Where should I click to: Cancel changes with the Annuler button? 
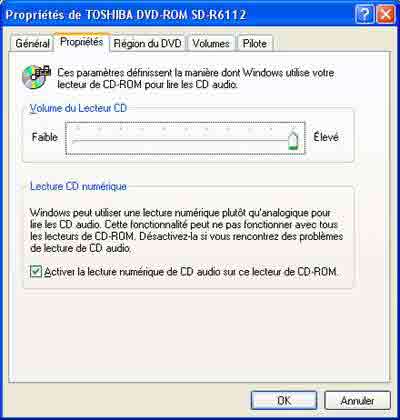coord(357,400)
